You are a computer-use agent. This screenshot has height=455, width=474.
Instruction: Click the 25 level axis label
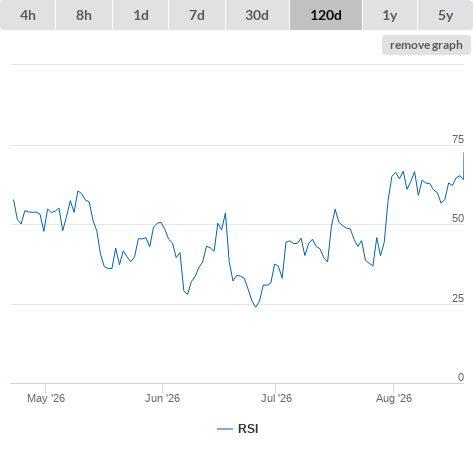point(458,298)
